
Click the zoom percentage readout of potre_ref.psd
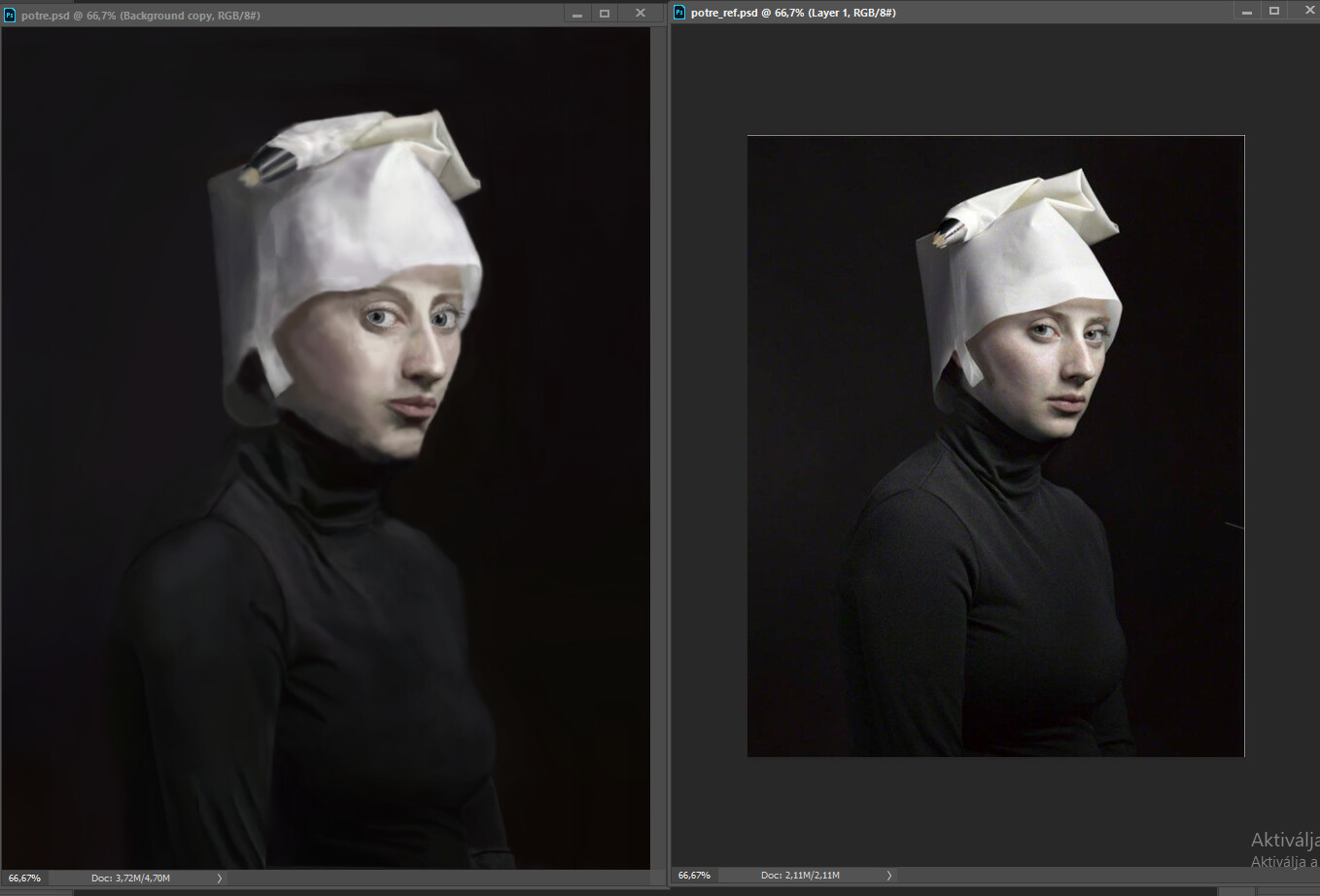[x=694, y=875]
